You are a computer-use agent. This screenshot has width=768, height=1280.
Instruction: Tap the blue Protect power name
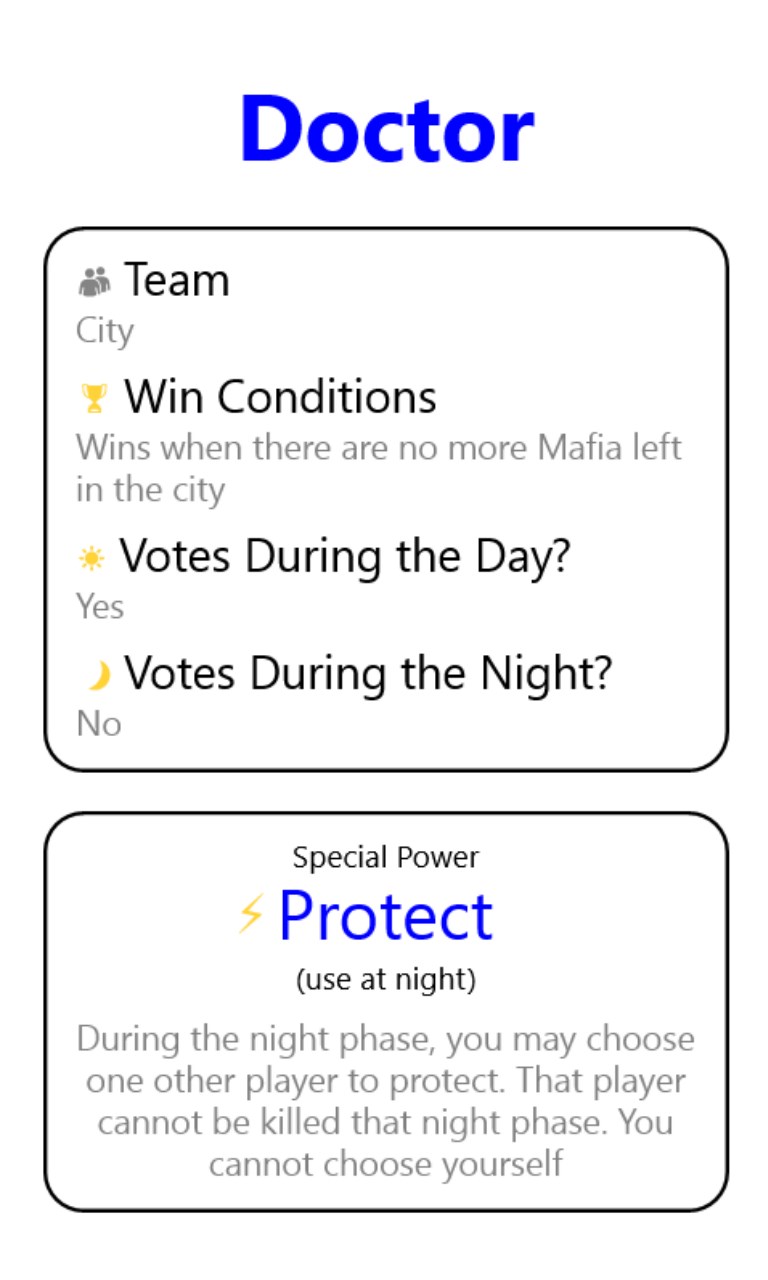(386, 916)
